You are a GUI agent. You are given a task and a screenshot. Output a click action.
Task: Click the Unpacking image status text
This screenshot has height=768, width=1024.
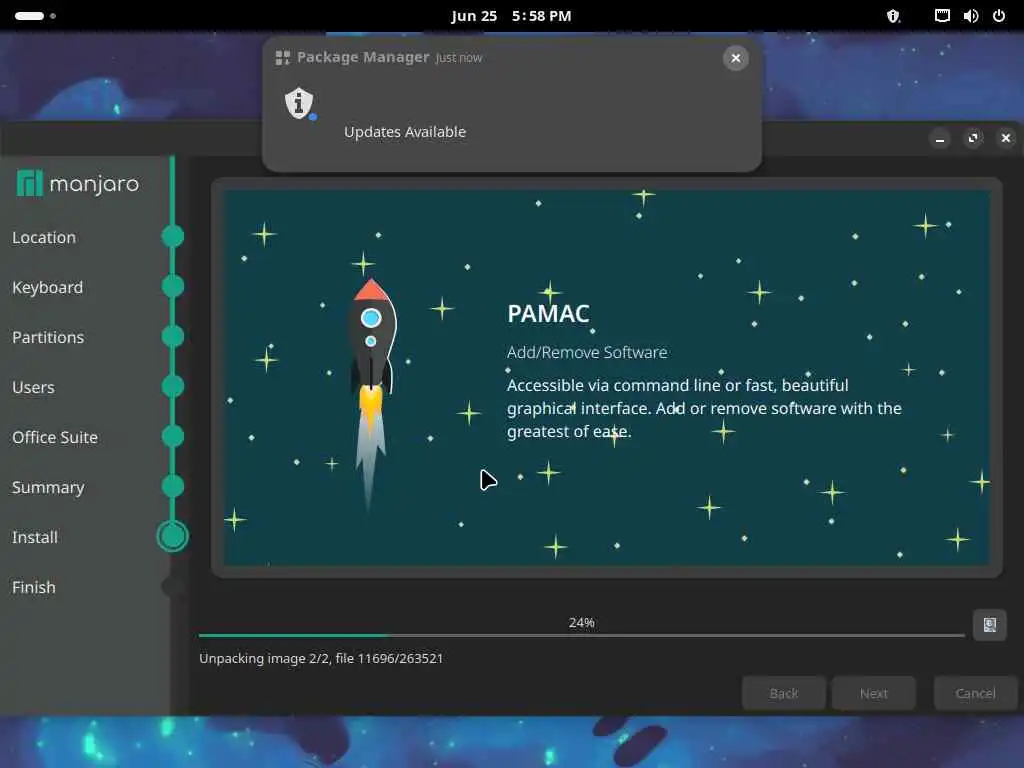click(321, 658)
